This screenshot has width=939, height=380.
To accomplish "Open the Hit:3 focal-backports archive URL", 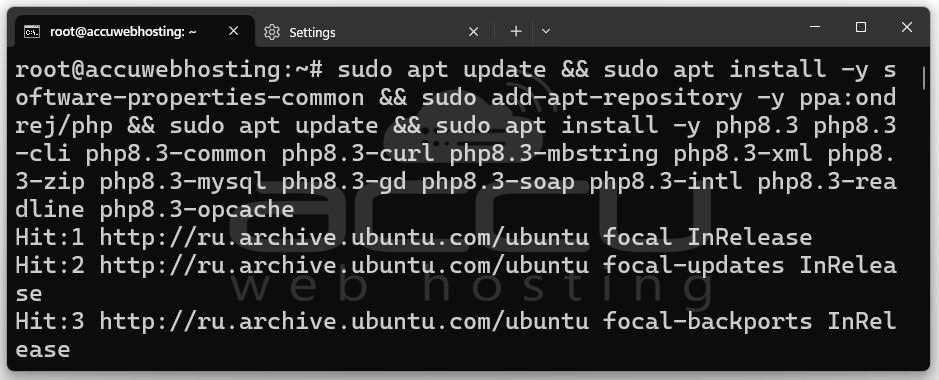I will pyautogui.click(x=344, y=322).
